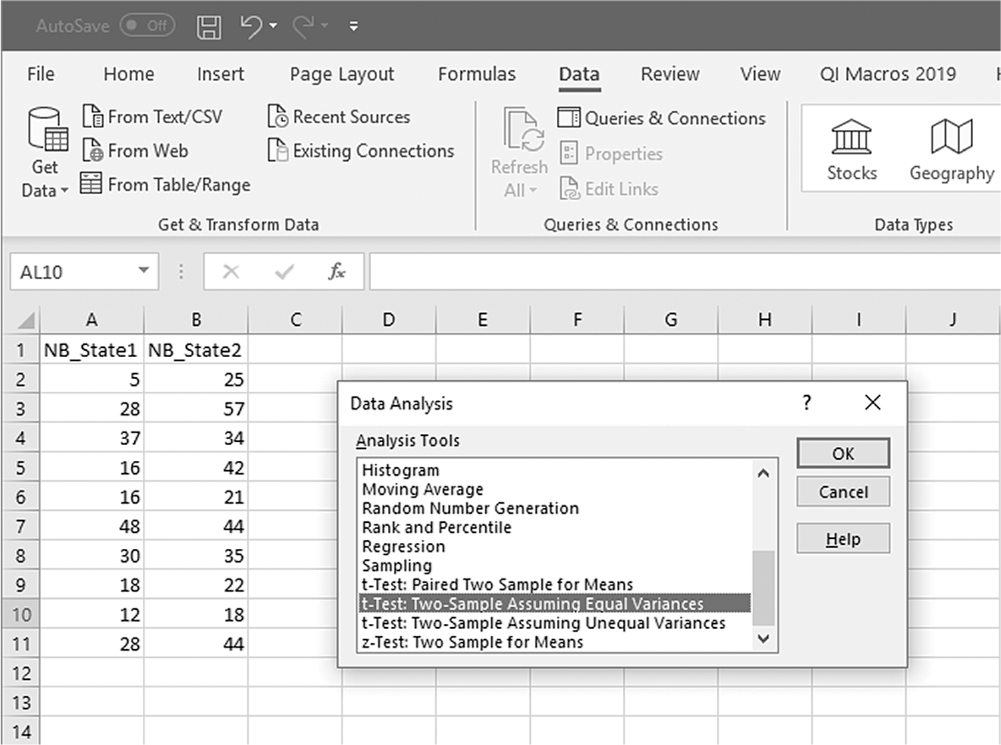
Task: Import data using From Text/CSV
Action: [153, 117]
